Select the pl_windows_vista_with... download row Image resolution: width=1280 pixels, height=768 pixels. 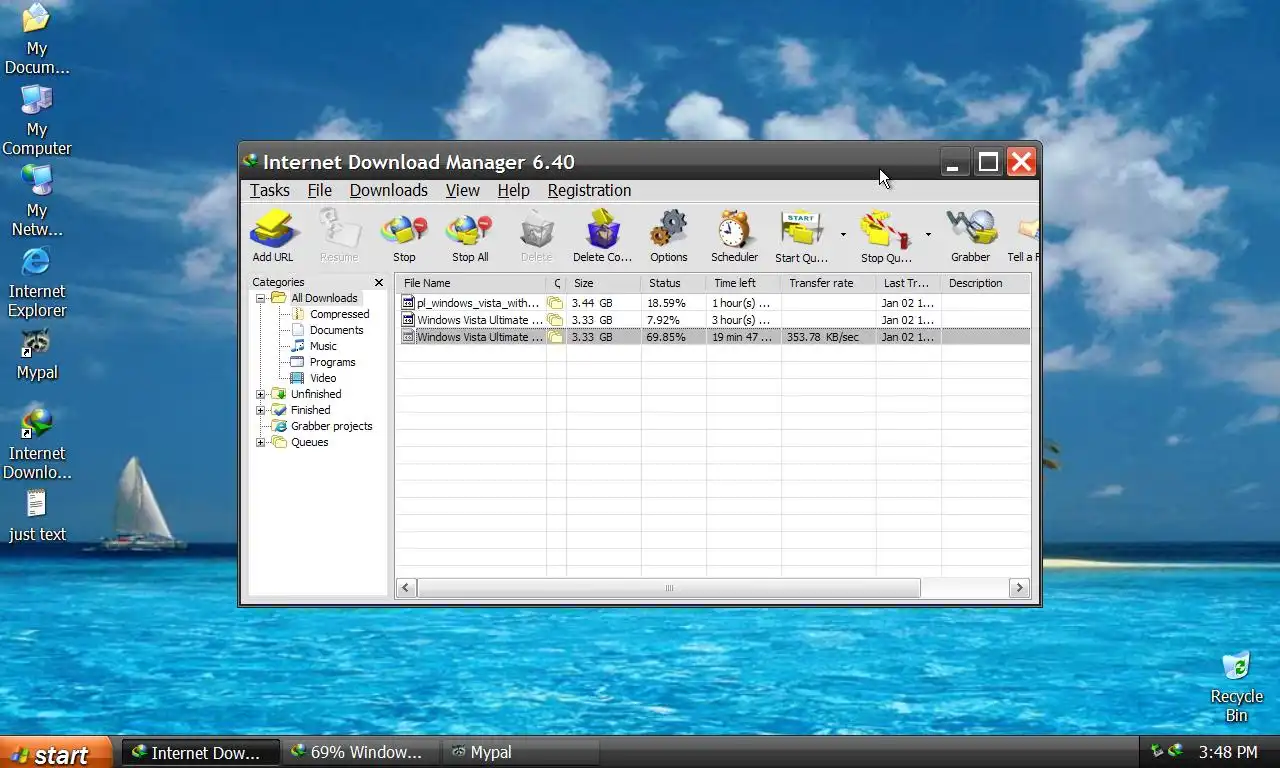pyautogui.click(x=713, y=303)
